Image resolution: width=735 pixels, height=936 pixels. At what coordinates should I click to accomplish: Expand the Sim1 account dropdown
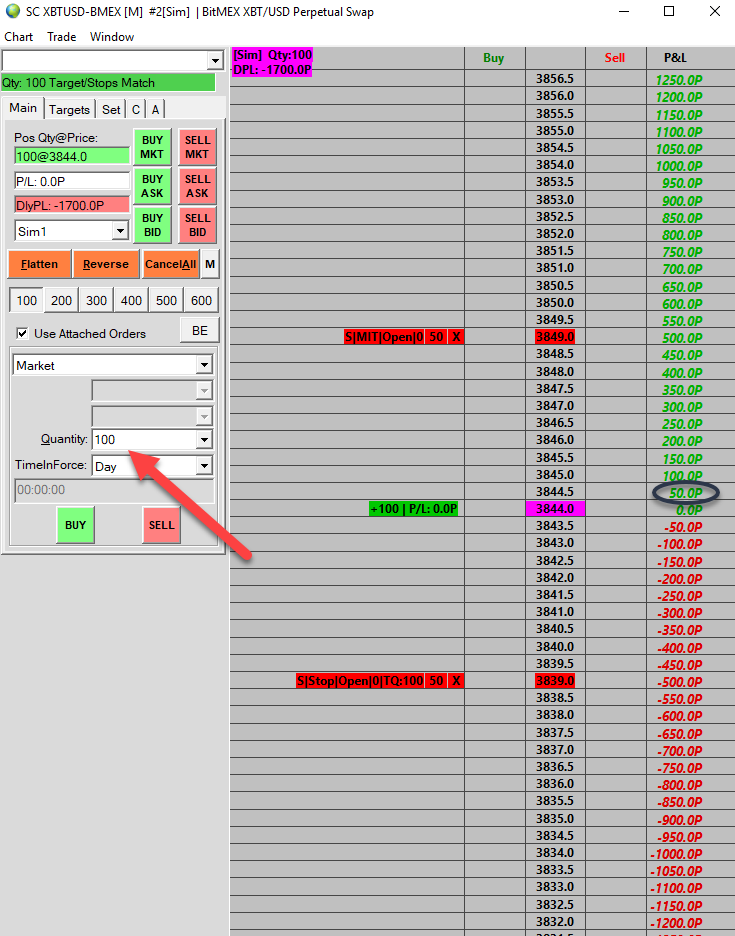(x=120, y=230)
